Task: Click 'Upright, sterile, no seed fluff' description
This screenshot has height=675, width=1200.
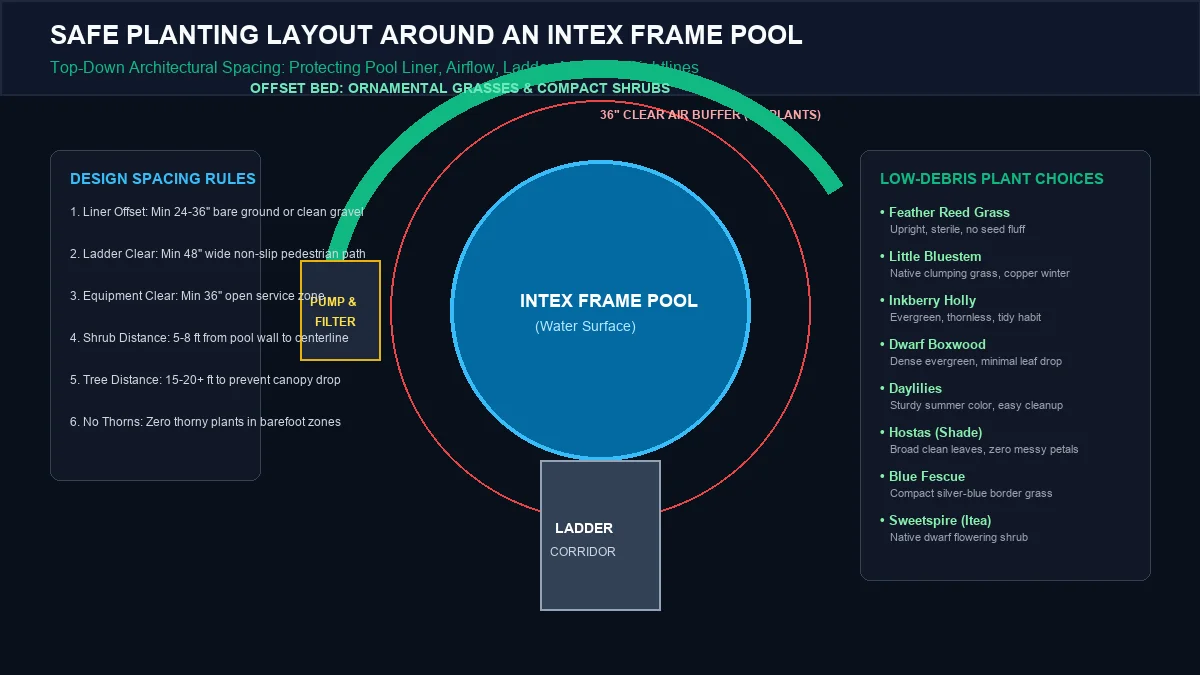Action: pyautogui.click(x=957, y=229)
